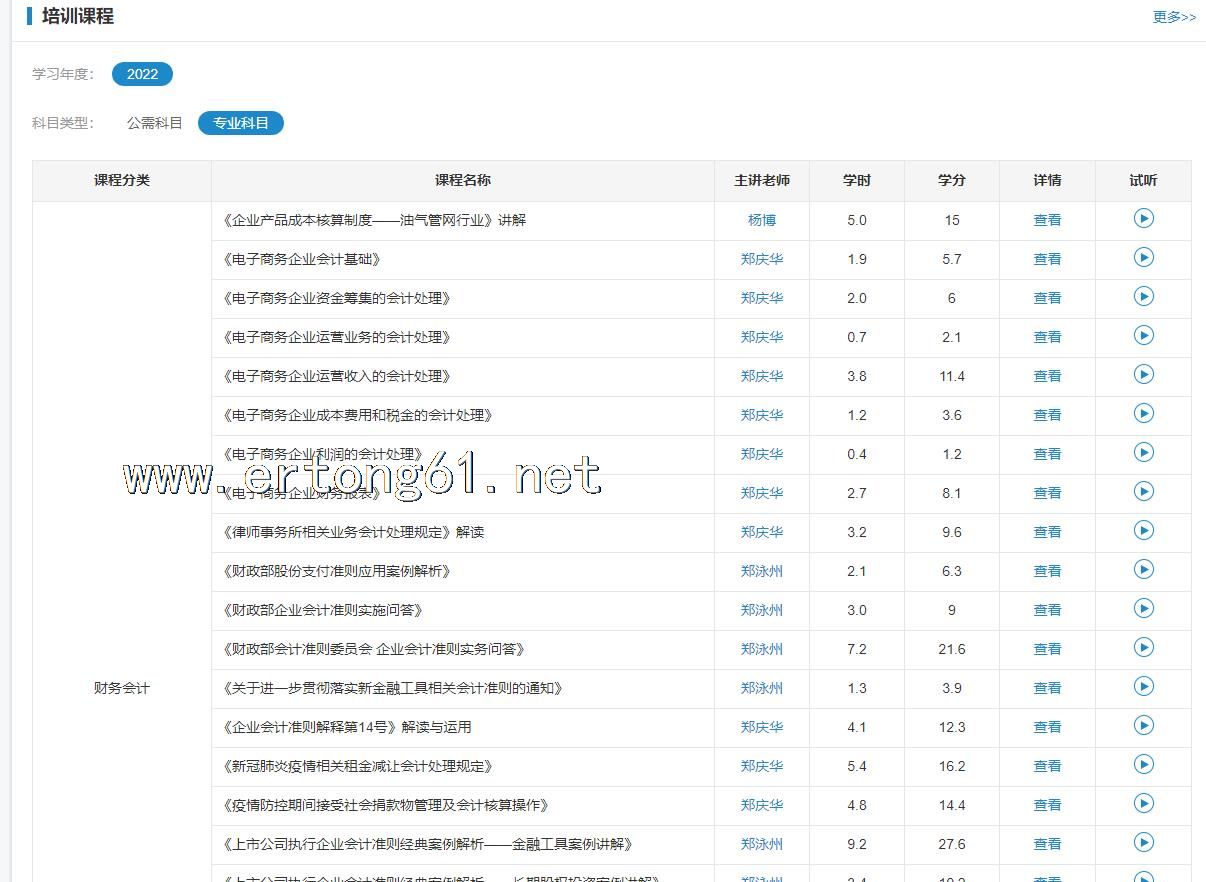Open 更多>> link for more courses

[1174, 17]
